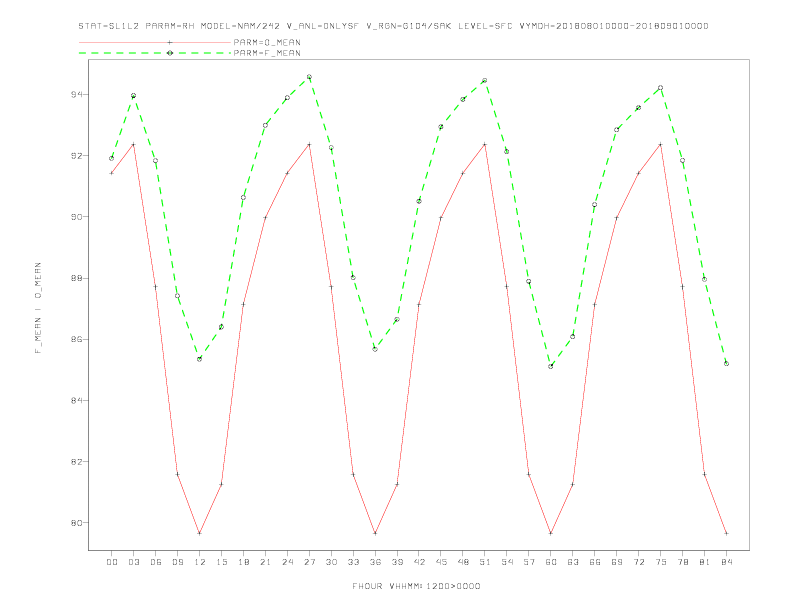Select the PARM=F_MEAN legend label
Screen dimensions: 792x612
click(x=267, y=53)
